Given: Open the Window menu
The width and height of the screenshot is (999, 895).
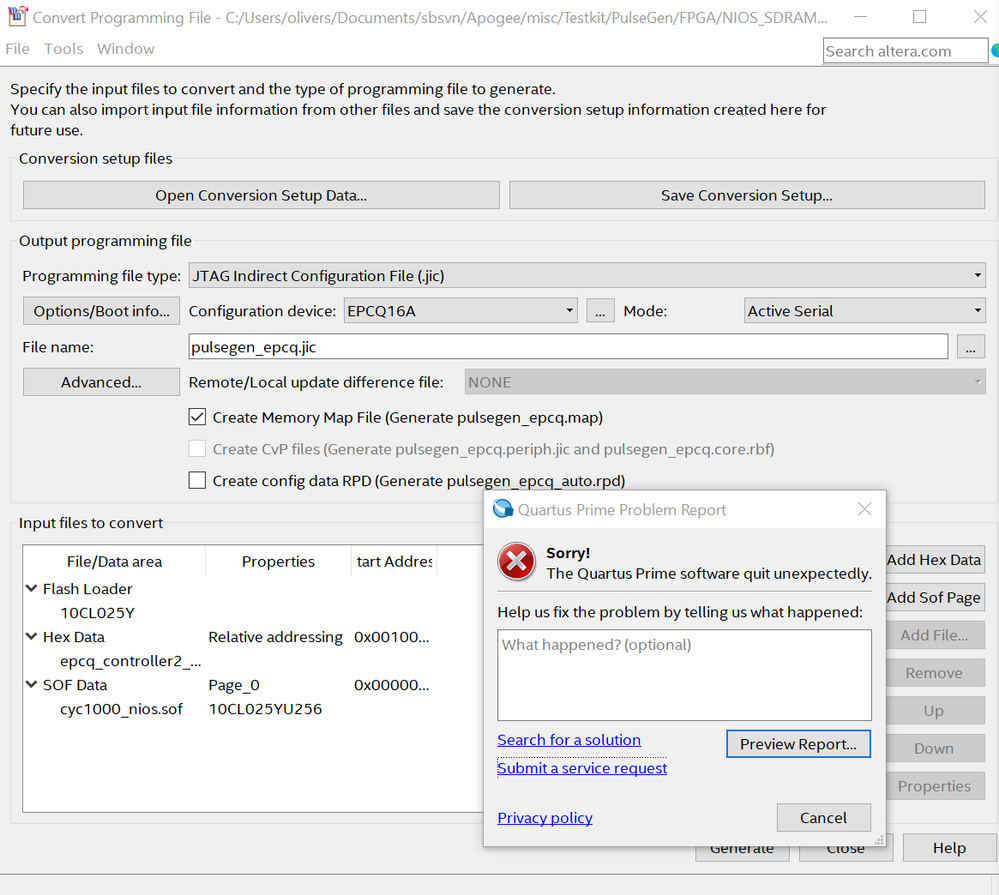Looking at the screenshot, I should click(126, 49).
